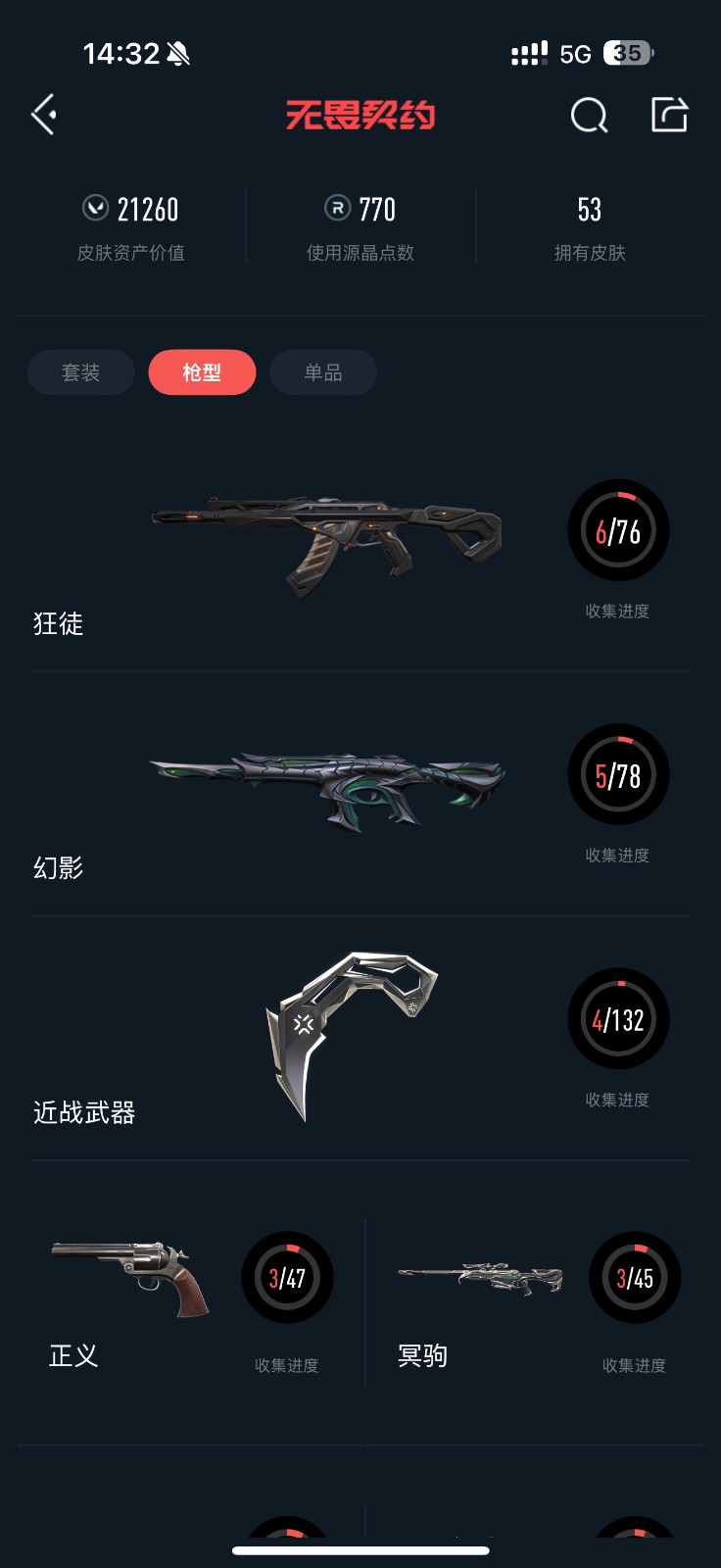Open the search magnifier icon

590,116
